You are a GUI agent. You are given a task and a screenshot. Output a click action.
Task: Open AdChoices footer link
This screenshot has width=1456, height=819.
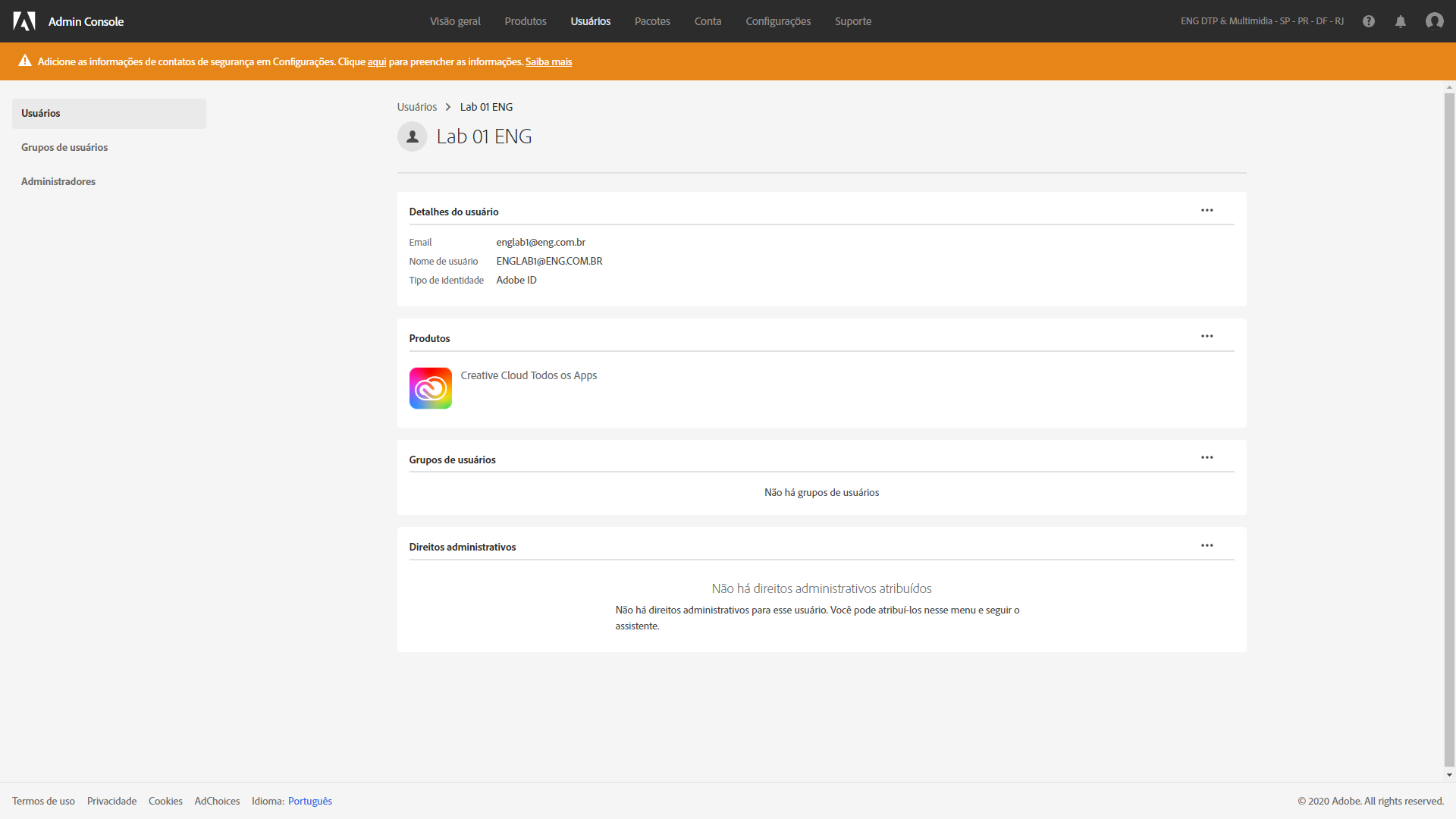217,801
